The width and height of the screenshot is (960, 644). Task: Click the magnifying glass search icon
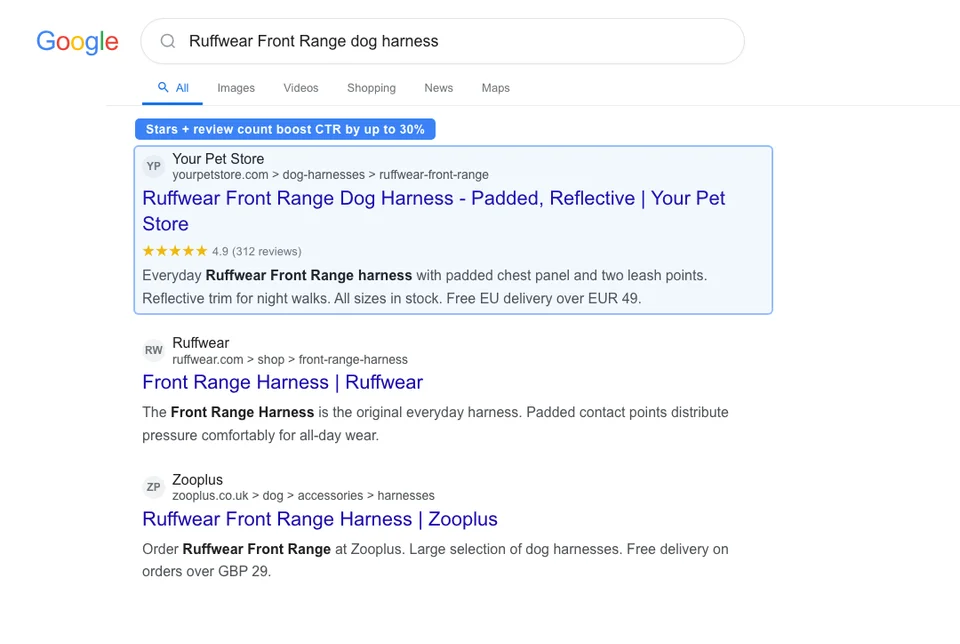167,41
